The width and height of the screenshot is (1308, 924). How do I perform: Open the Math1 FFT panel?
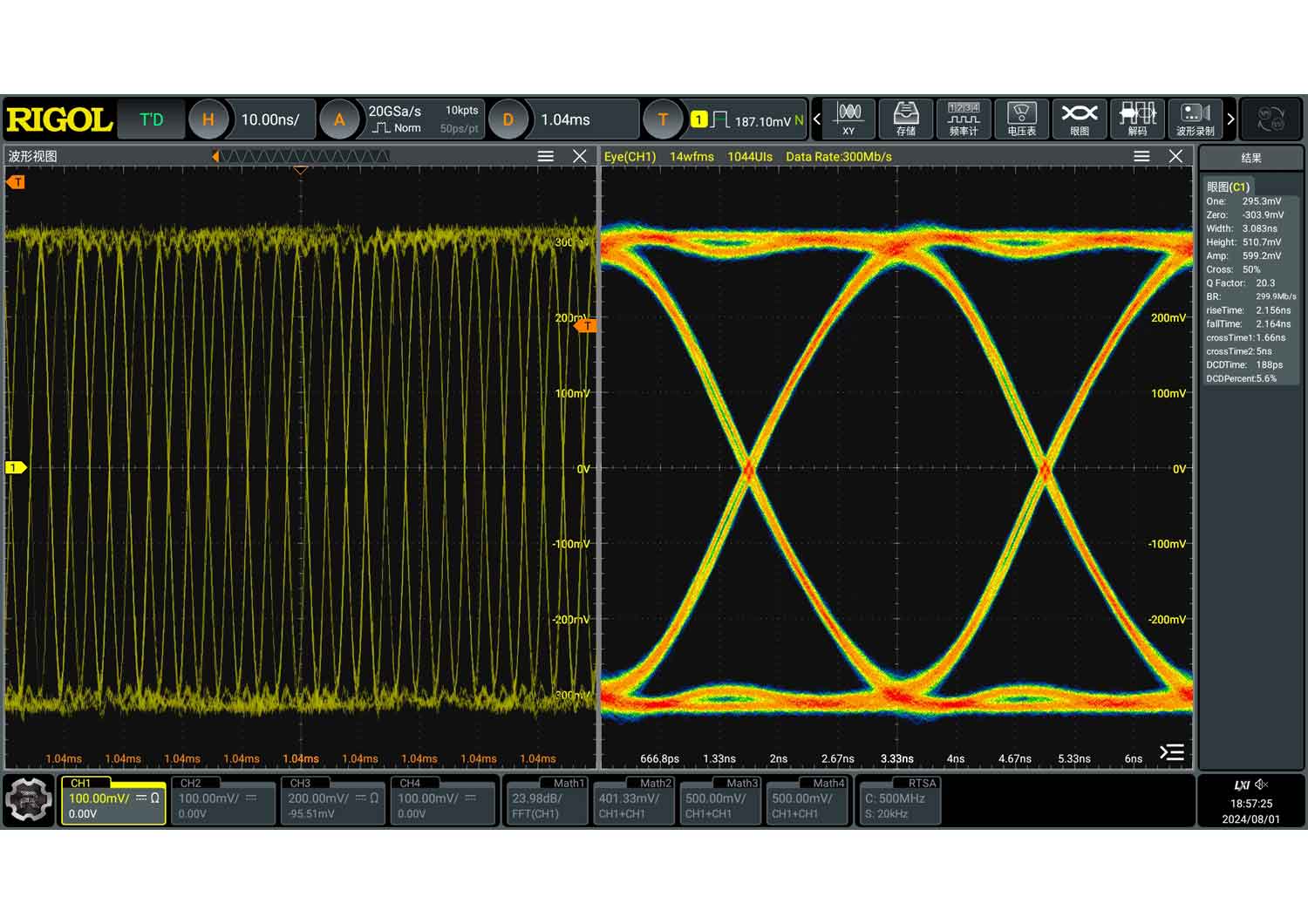[x=547, y=800]
